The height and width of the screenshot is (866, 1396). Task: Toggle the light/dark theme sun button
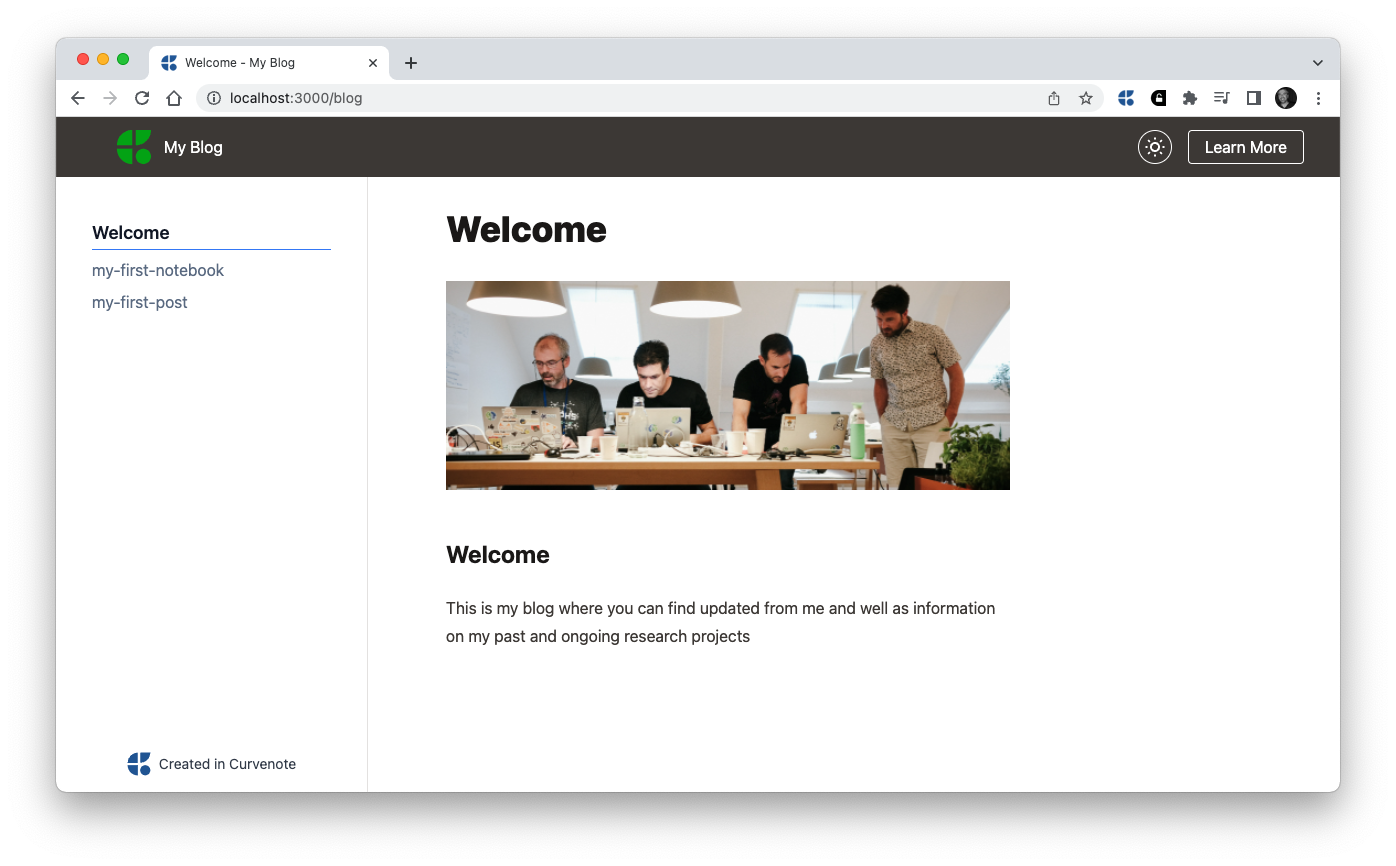click(1154, 147)
